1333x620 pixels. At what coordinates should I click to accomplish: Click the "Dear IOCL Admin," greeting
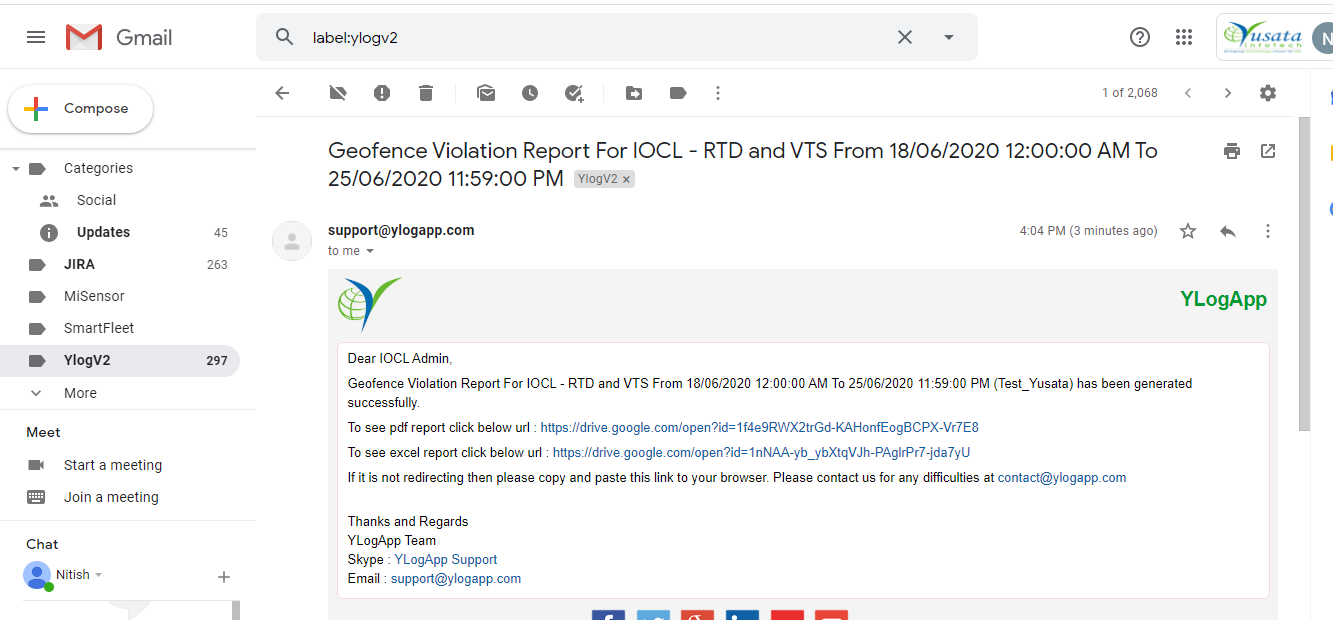(x=400, y=358)
